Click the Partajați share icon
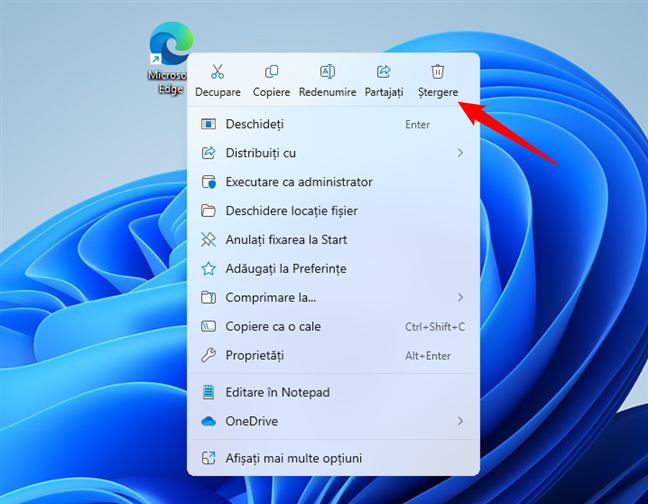 [x=384, y=71]
